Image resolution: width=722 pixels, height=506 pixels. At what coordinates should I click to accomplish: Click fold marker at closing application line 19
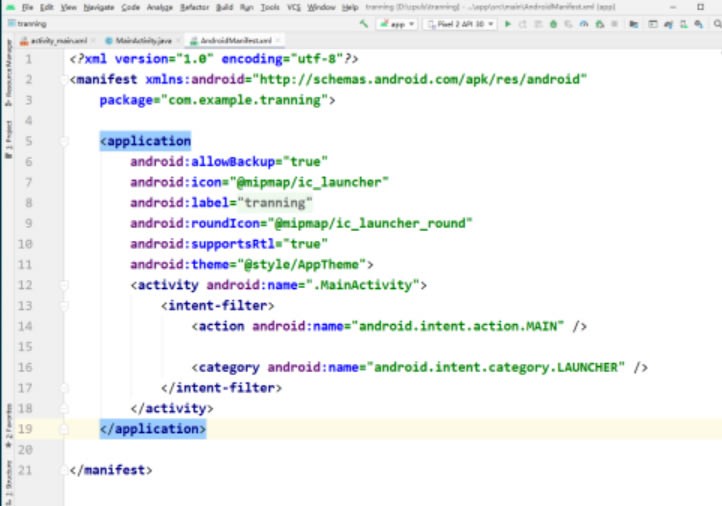point(64,429)
